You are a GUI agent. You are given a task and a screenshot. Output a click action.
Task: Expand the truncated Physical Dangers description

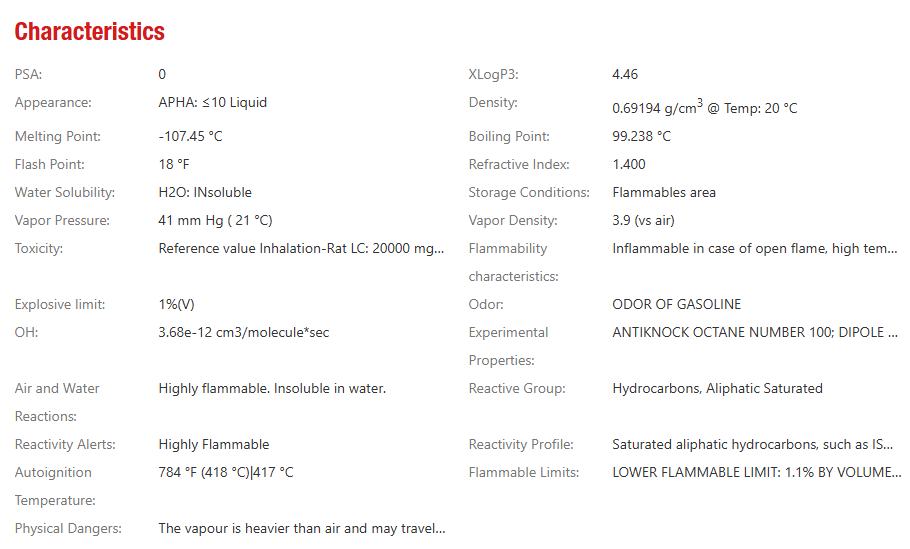pos(301,528)
